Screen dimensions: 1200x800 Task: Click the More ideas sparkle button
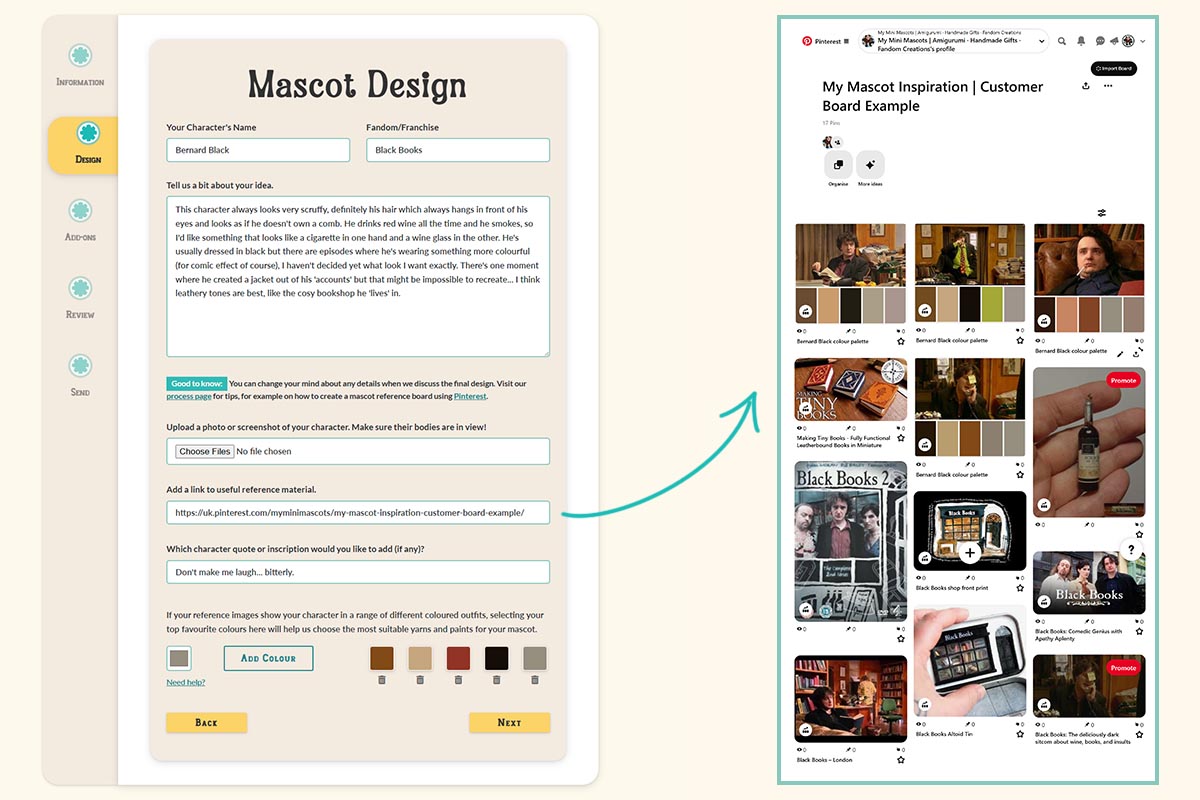(870, 165)
